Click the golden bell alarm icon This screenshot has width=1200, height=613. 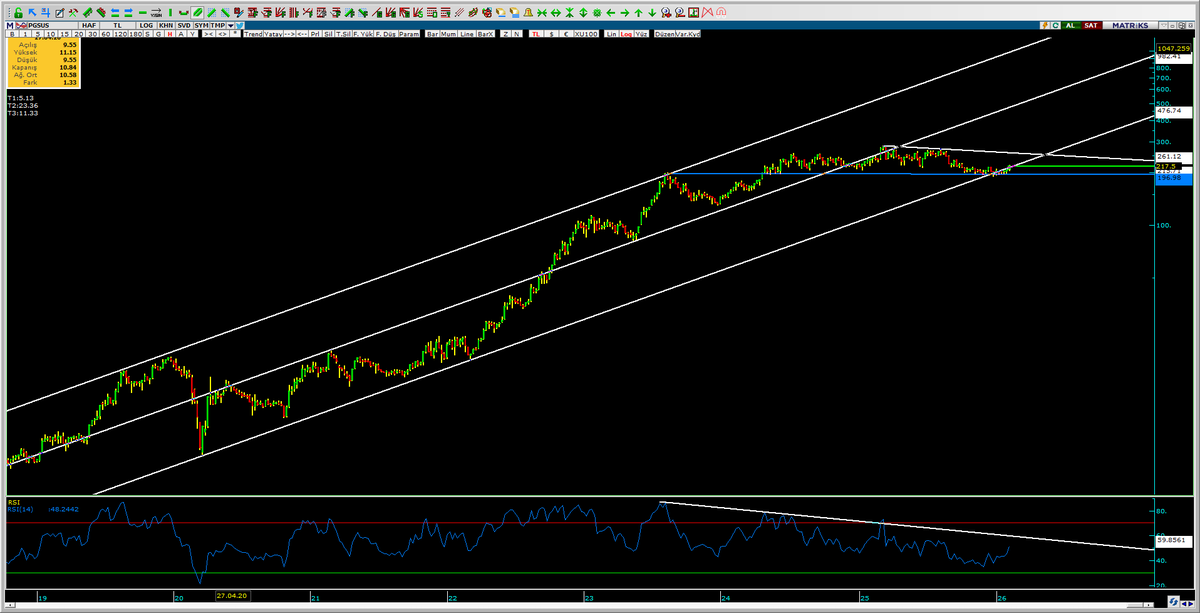(528, 13)
